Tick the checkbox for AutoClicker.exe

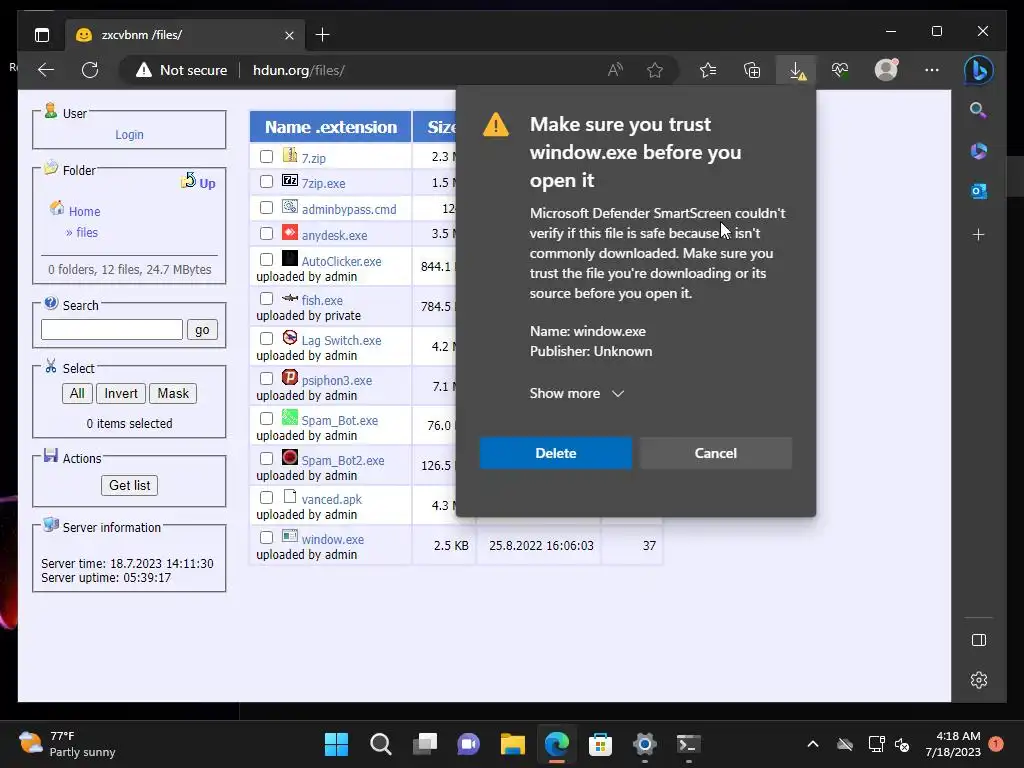pyautogui.click(x=266, y=259)
